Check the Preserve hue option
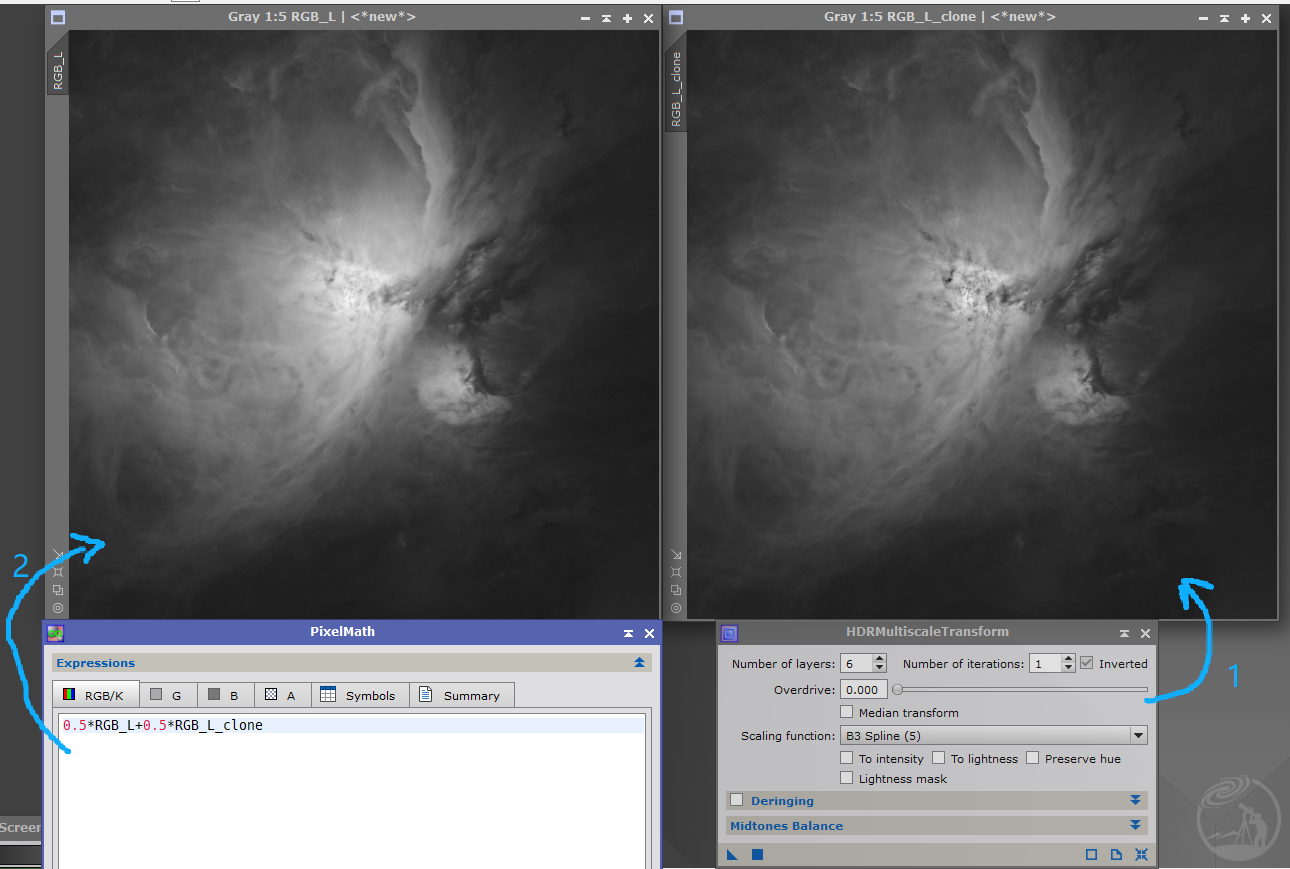The image size is (1290, 869). pos(1033,758)
